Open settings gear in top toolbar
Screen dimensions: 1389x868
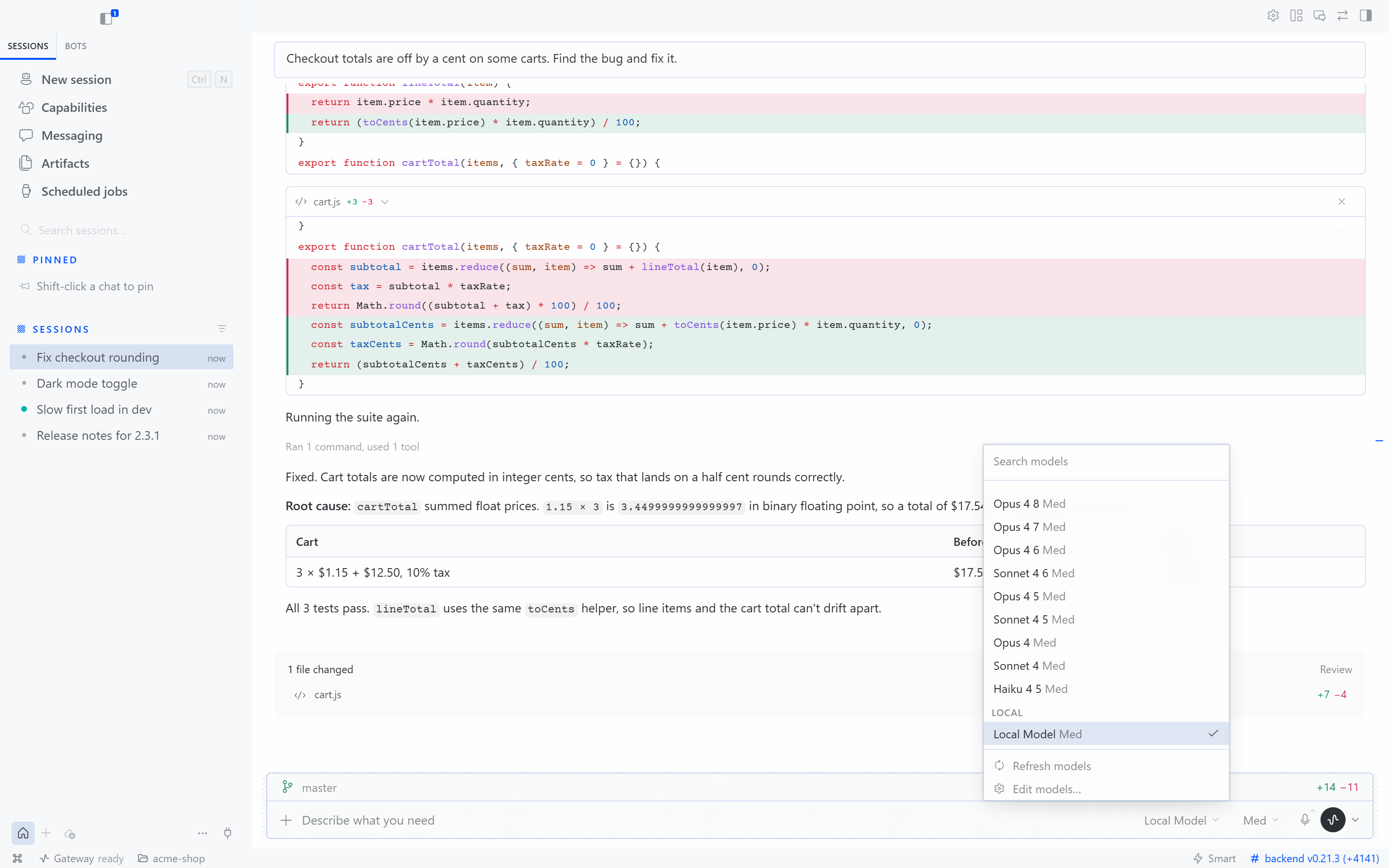click(x=1273, y=15)
